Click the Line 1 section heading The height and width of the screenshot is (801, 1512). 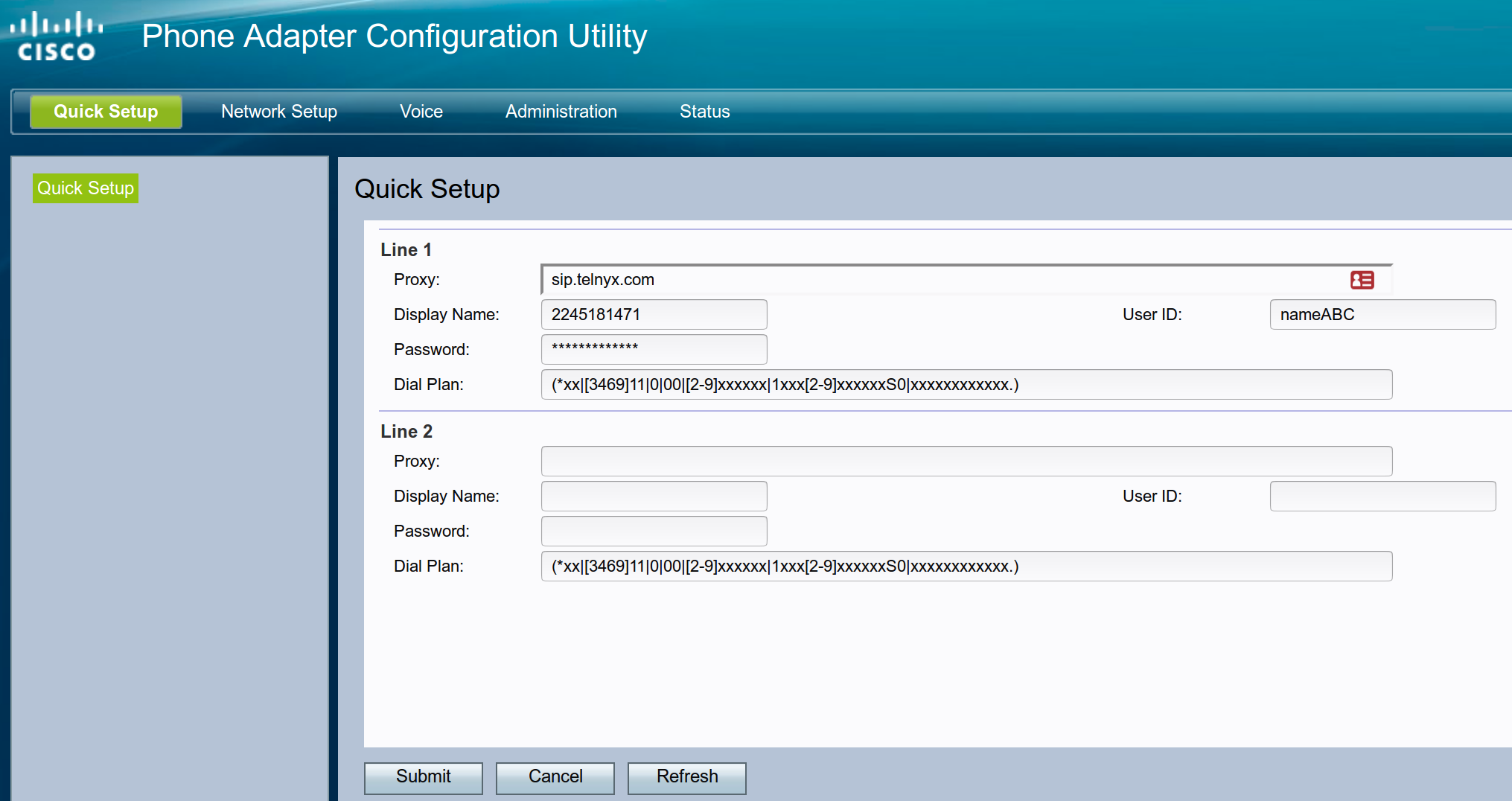click(x=406, y=250)
